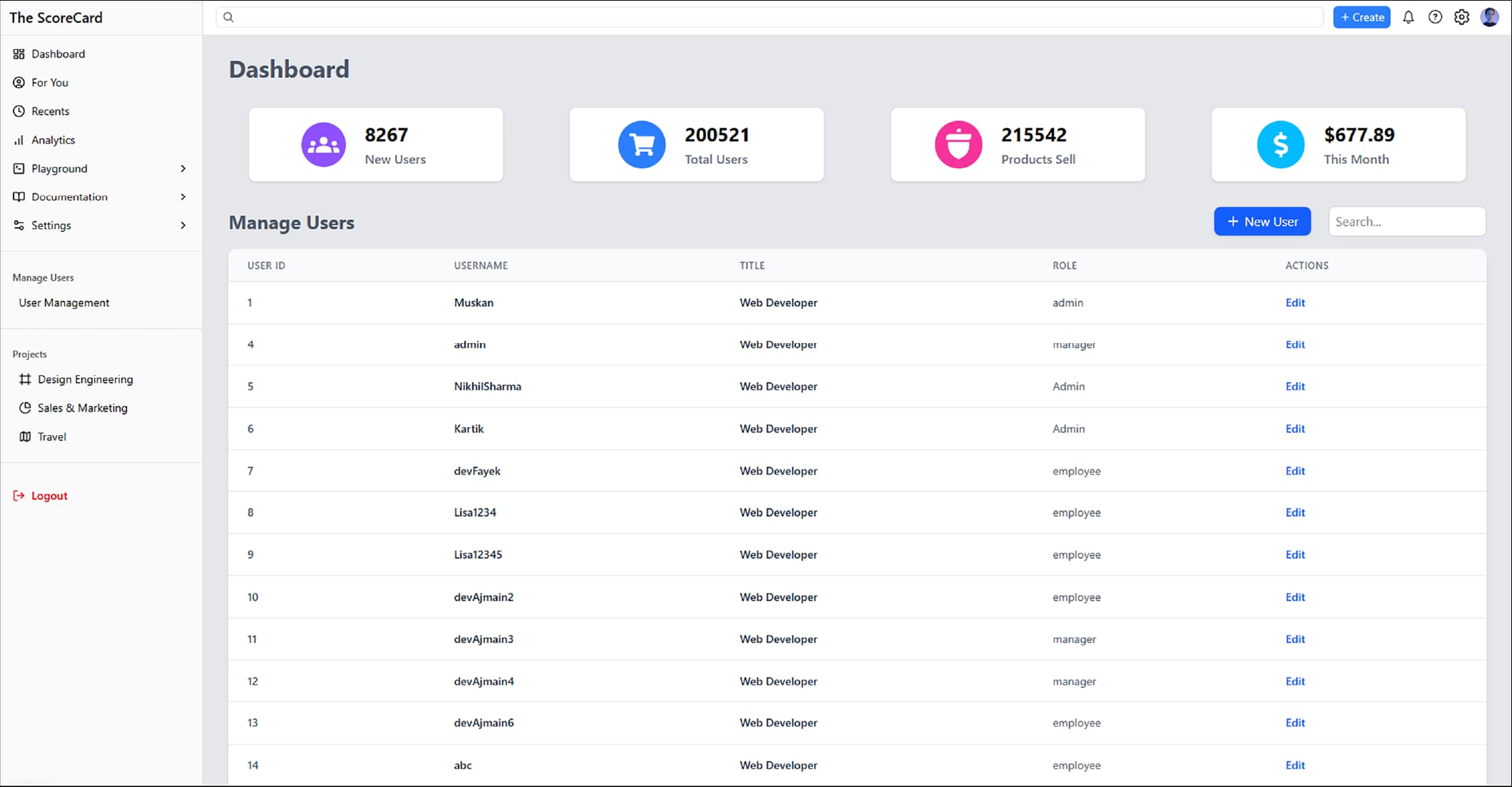Edit user devAjmain6
Image resolution: width=1512 pixels, height=787 pixels.
tap(1295, 723)
